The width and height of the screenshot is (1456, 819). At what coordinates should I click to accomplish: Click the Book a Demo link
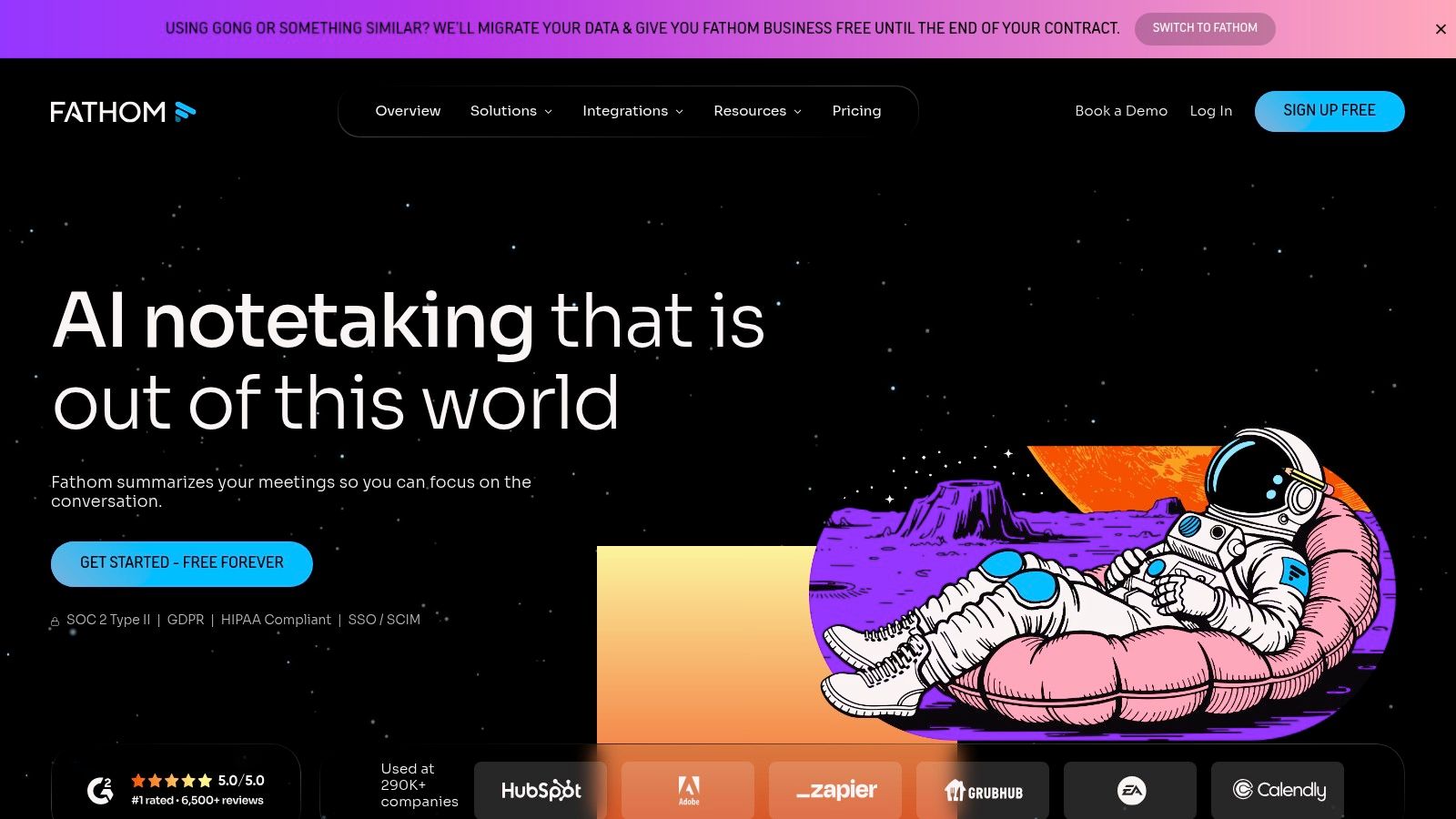click(1121, 111)
